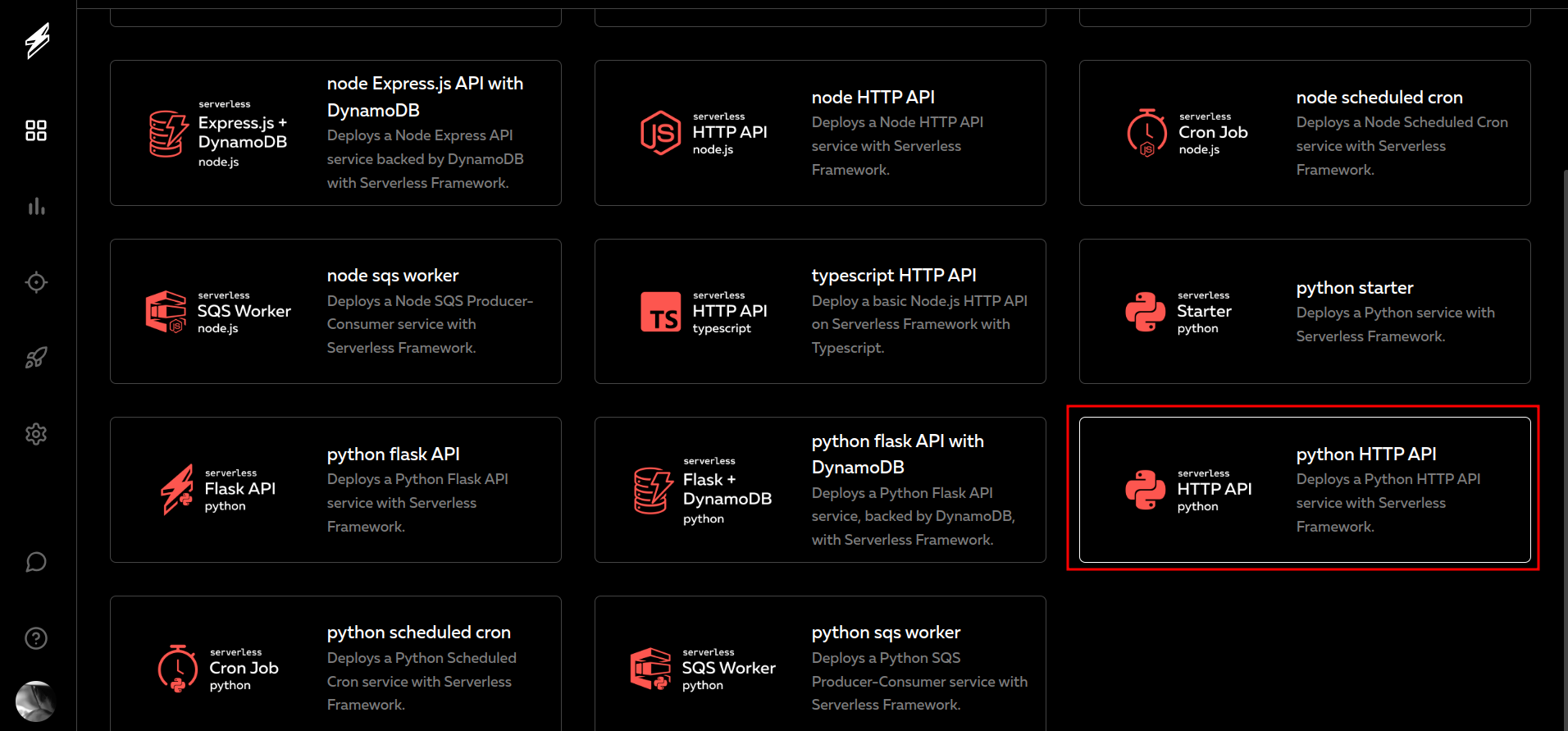This screenshot has height=731, width=1568.
Task: Click the node JS hexagon HTTP API icon
Action: [x=660, y=133]
